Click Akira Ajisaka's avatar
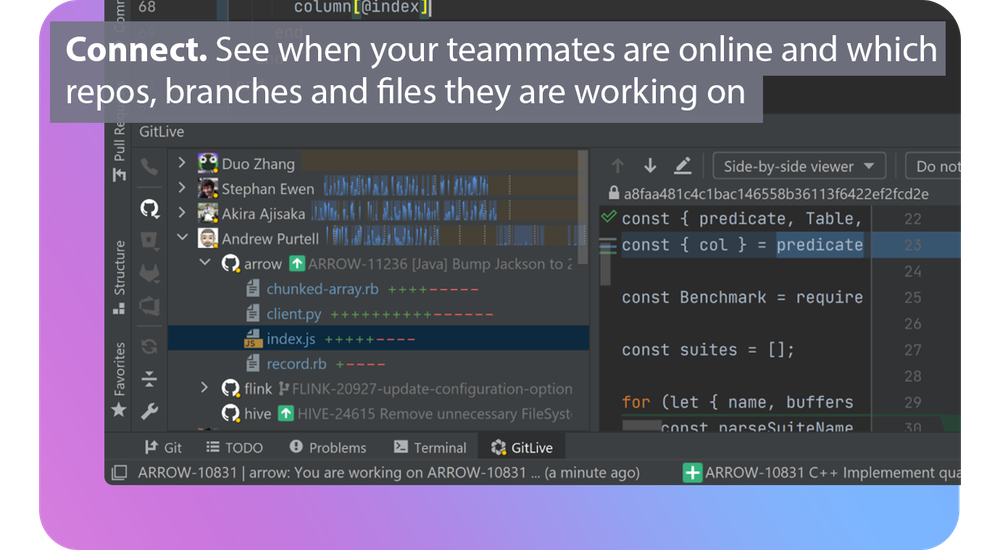Viewport: 1000px width, 550px height. [208, 213]
